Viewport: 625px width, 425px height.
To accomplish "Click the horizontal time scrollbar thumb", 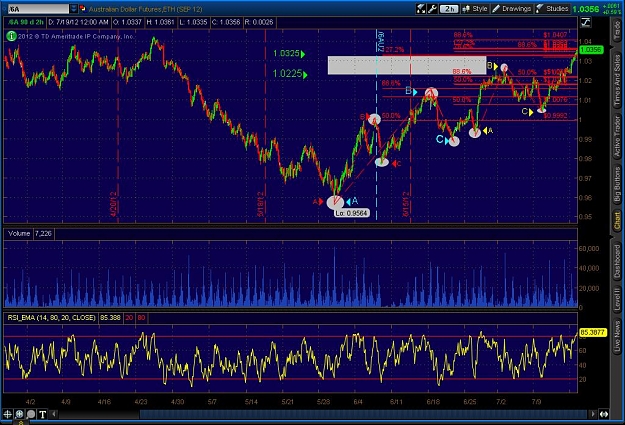I will tap(363, 414).
